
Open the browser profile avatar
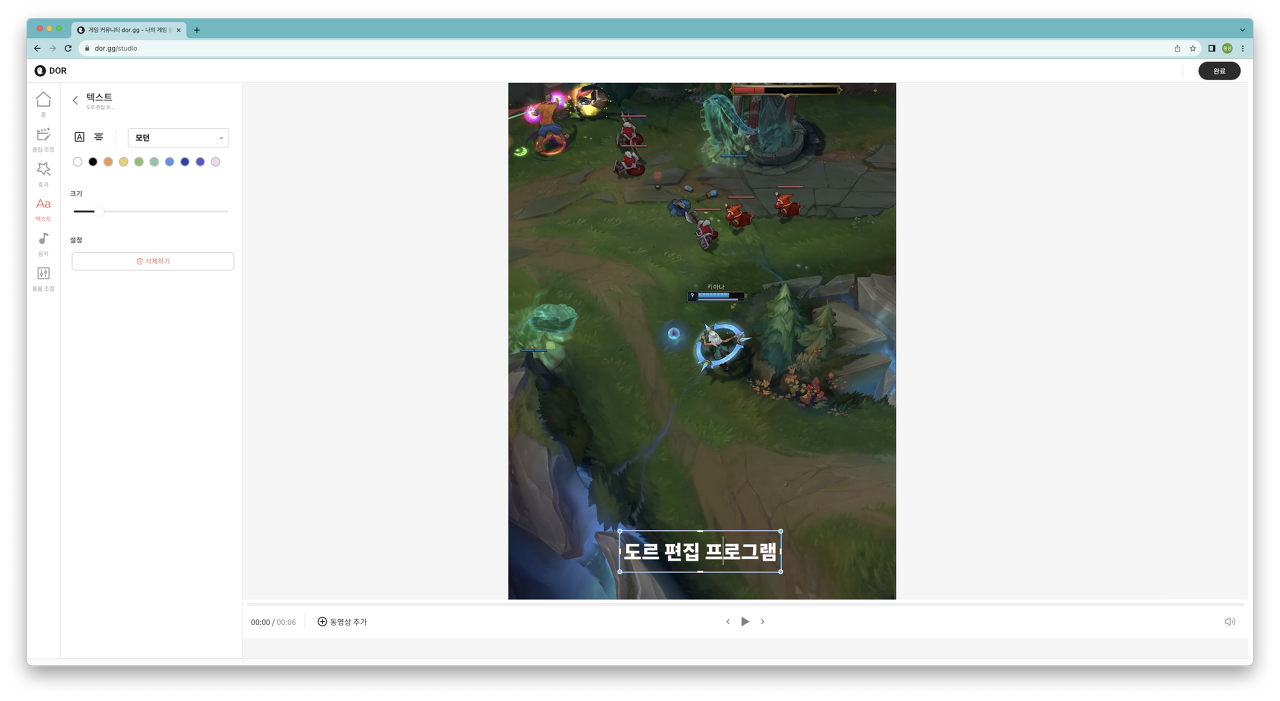pyautogui.click(x=1228, y=48)
